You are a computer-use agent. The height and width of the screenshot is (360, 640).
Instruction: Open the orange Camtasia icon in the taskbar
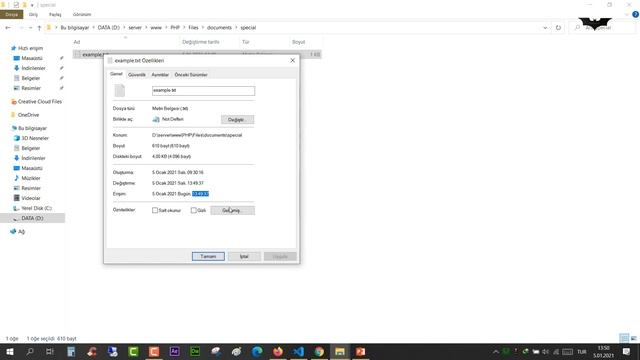[154, 351]
